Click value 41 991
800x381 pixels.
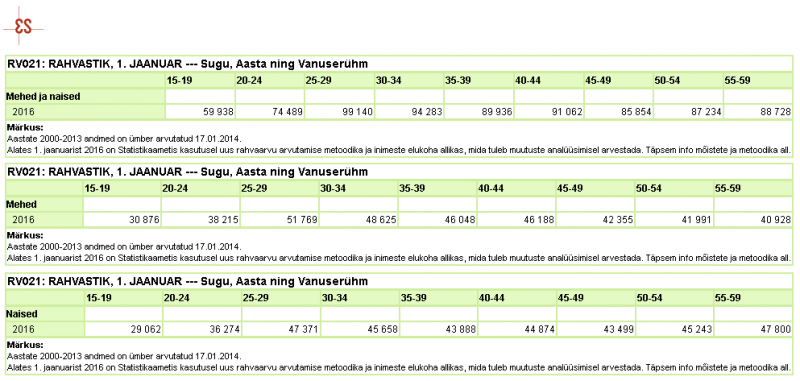coord(697,220)
